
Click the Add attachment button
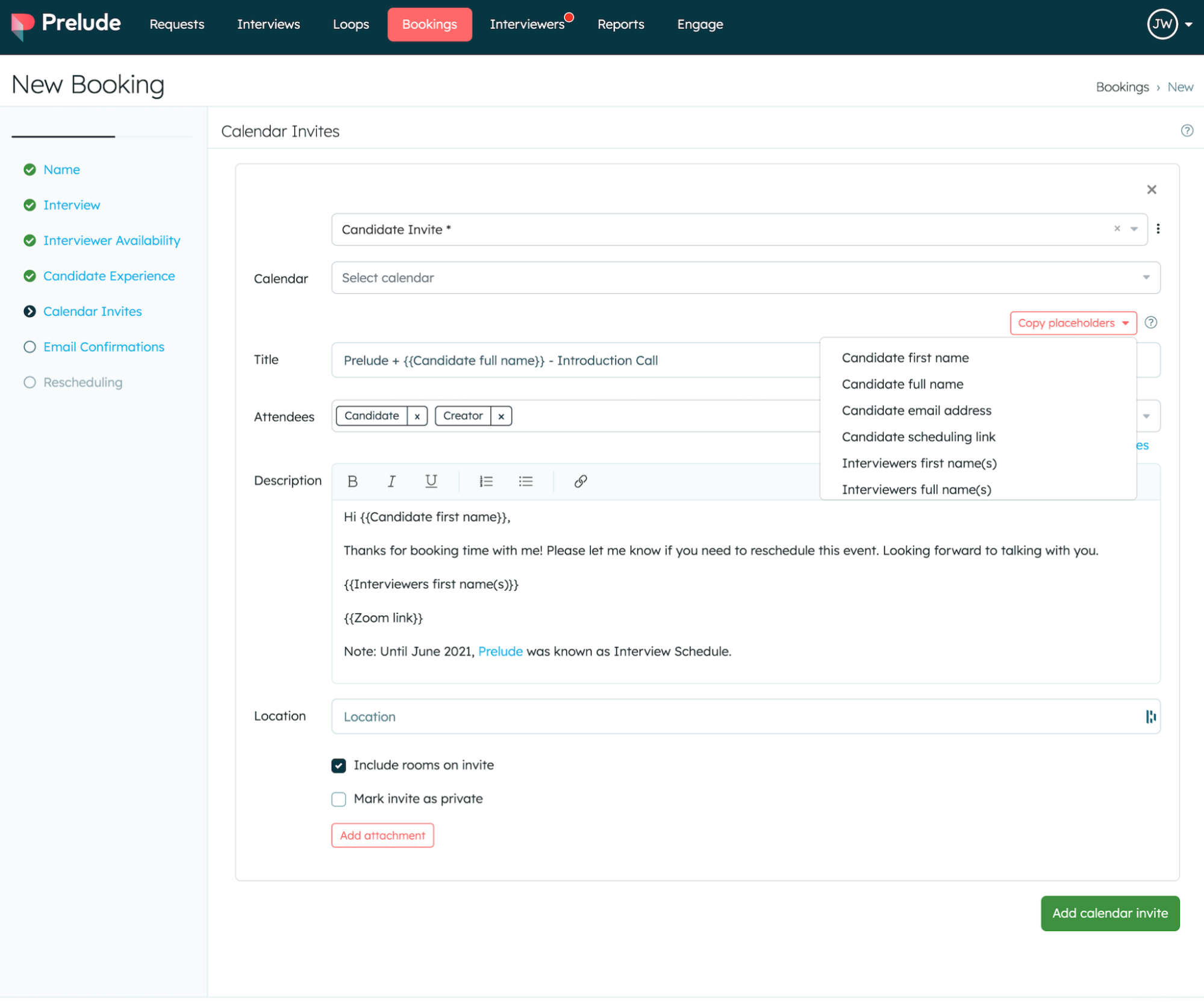coord(382,835)
